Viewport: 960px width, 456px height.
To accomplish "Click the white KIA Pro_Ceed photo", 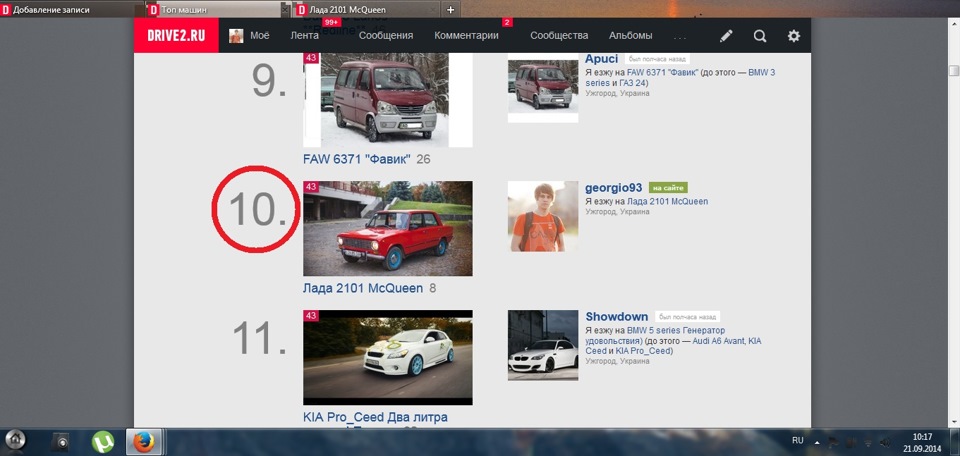I will point(388,357).
